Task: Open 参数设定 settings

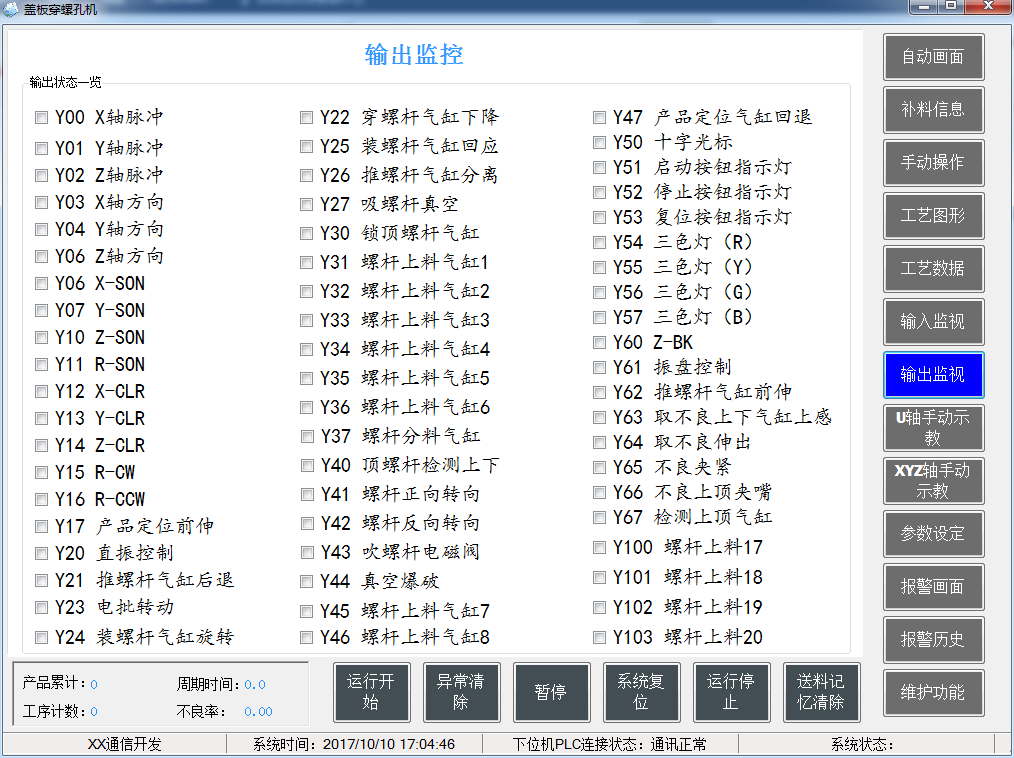Action: pyautogui.click(x=933, y=534)
